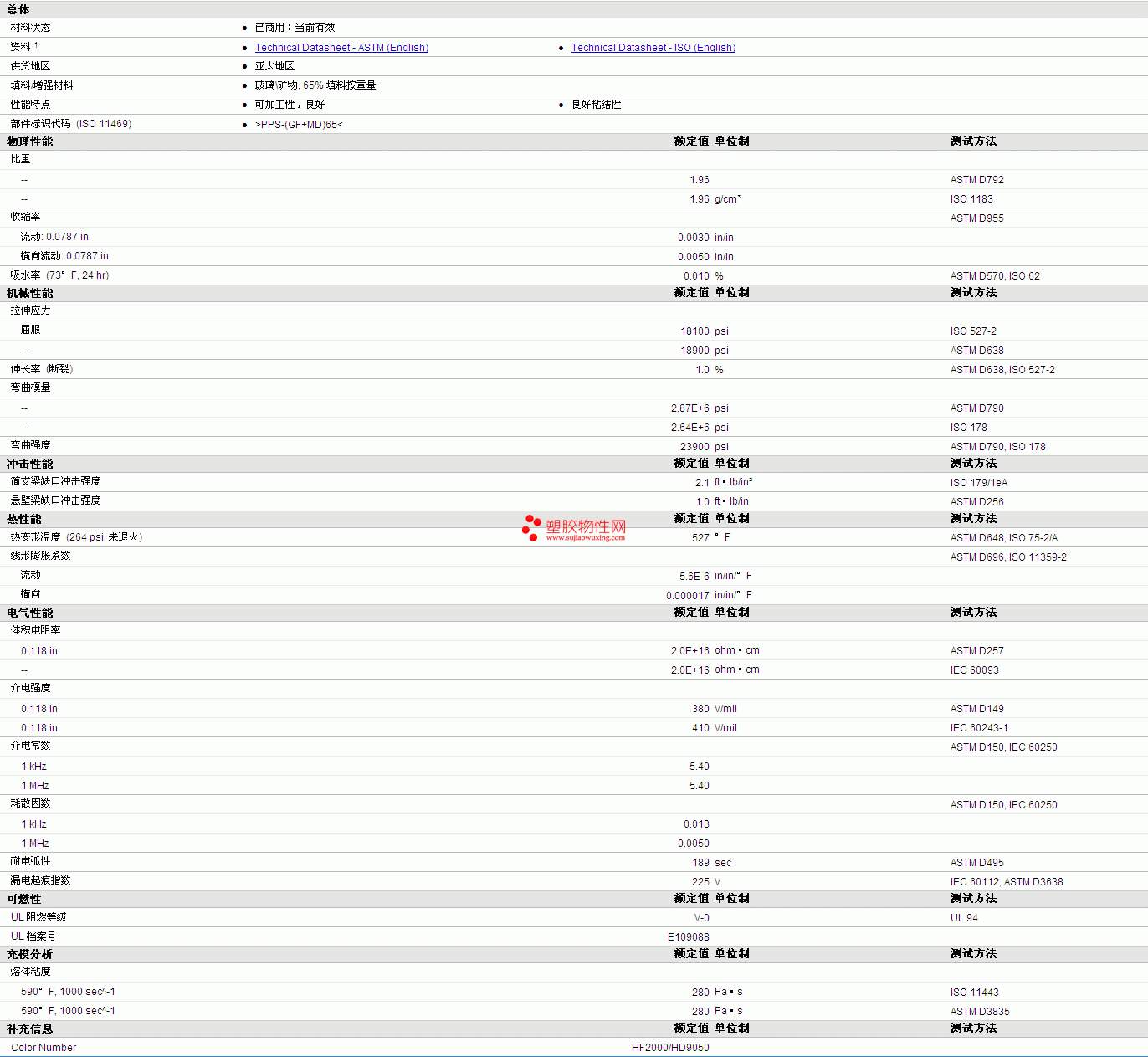This screenshot has height=1057, width=1148.
Task: Click the label "部件标识代码 (ISO 11469)"
Action: [x=71, y=124]
